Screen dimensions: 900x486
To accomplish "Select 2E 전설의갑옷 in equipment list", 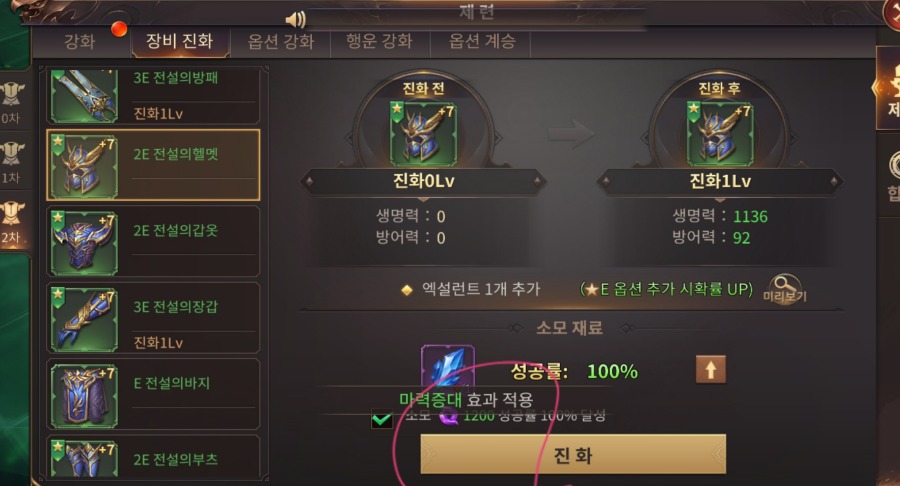I will click(x=153, y=242).
